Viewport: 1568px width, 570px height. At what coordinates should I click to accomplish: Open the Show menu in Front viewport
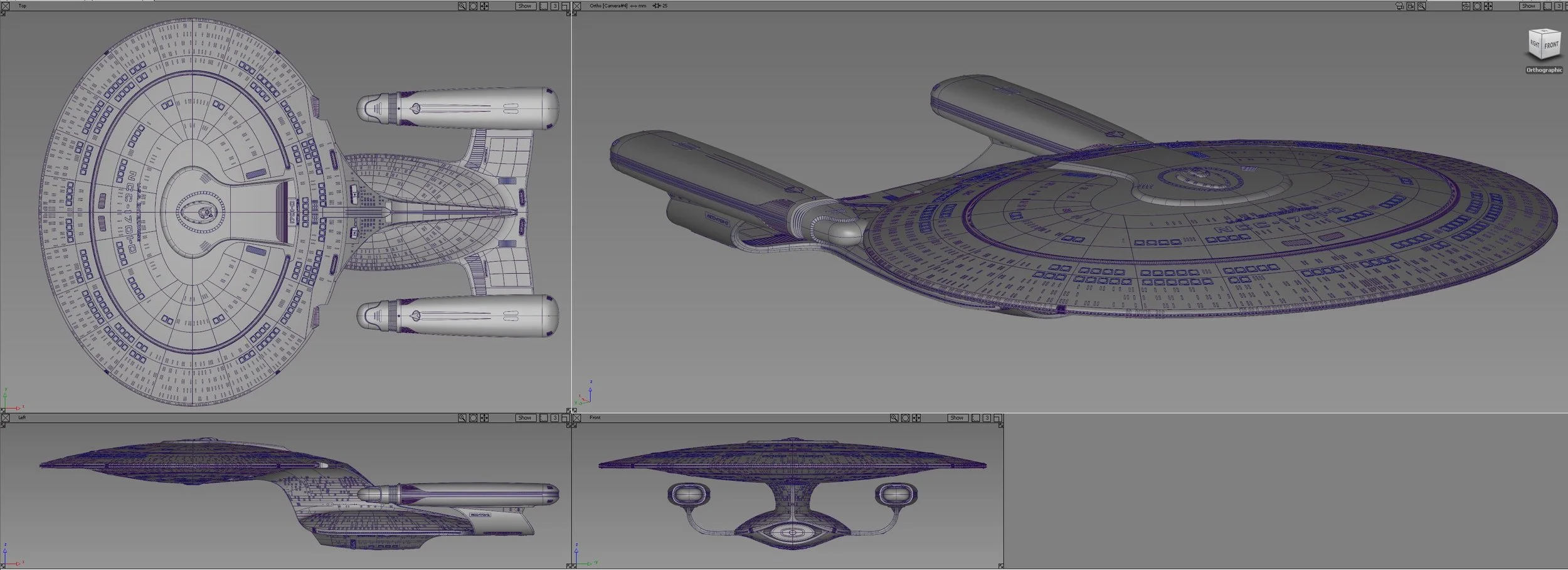(958, 418)
